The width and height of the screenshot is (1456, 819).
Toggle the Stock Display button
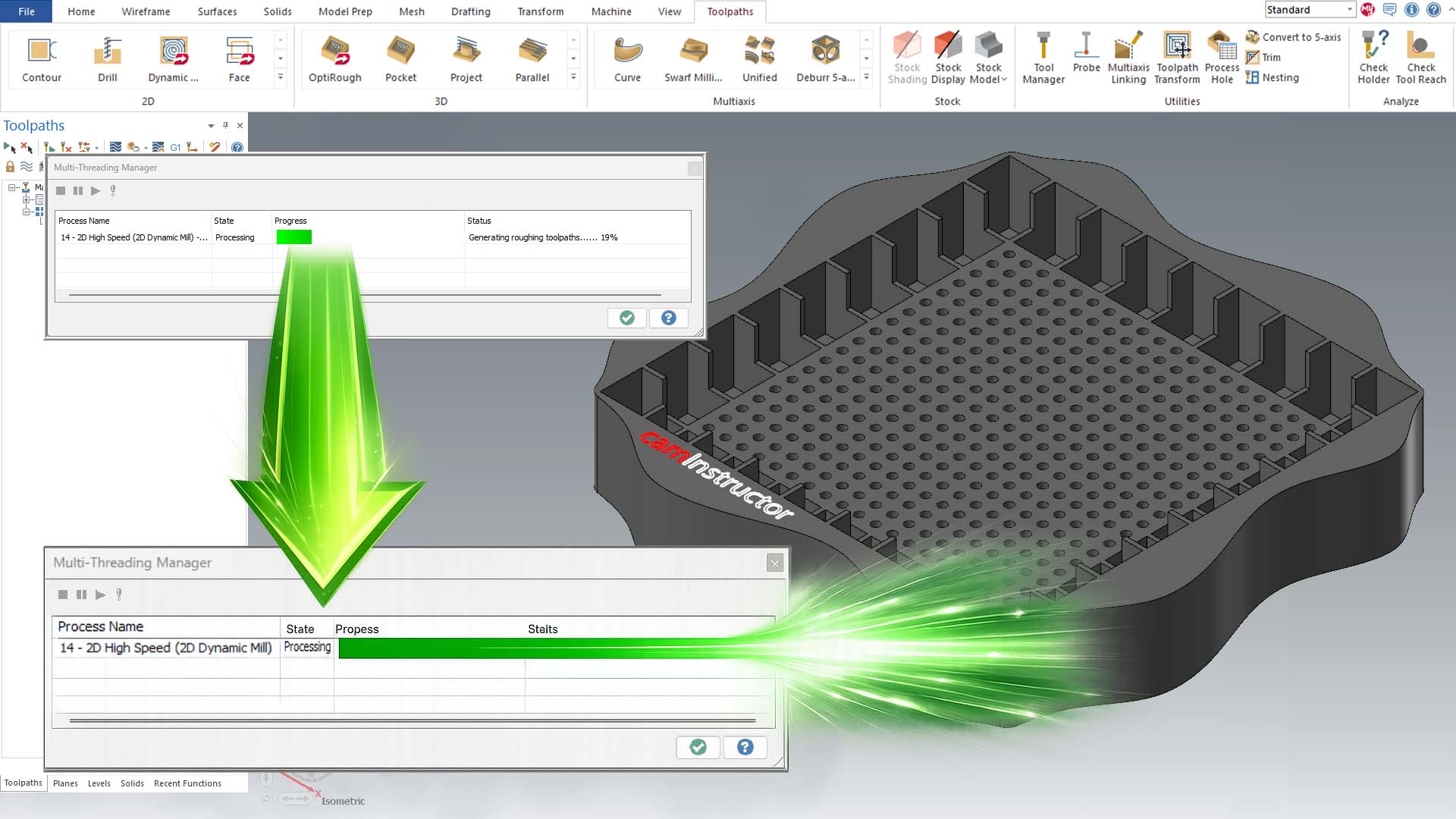point(948,58)
